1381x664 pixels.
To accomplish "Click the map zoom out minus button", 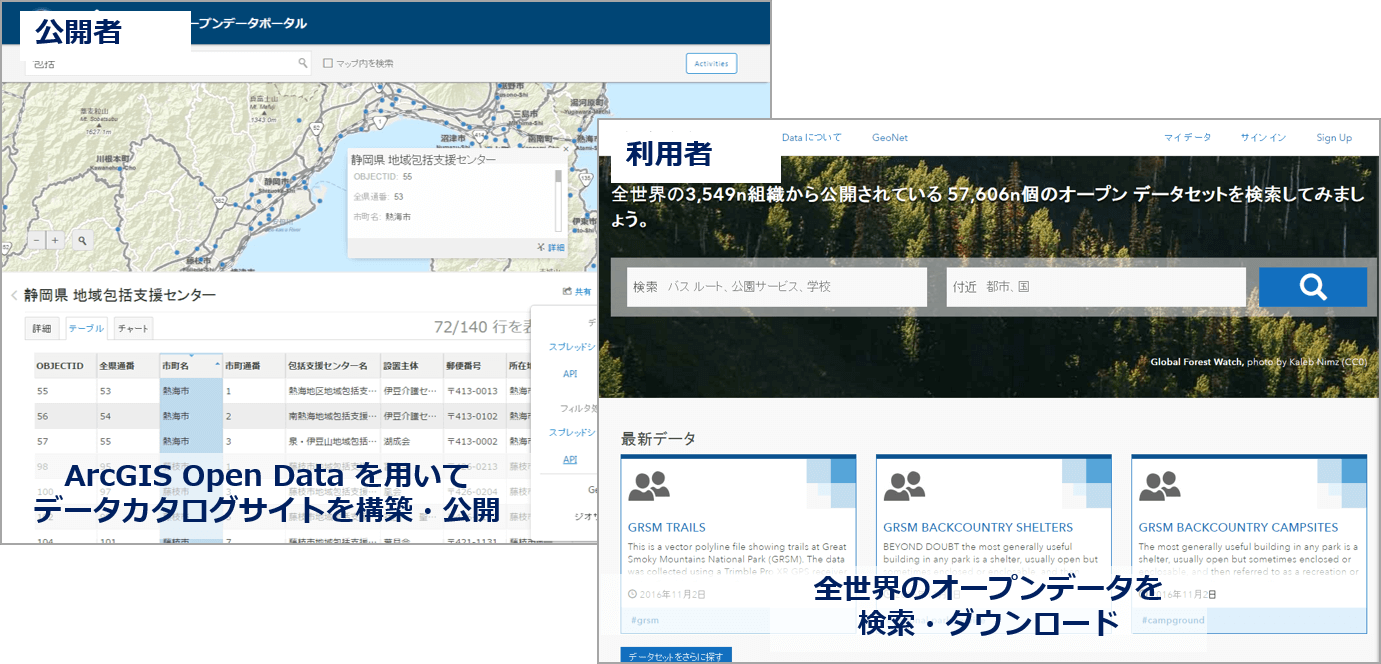I will [36, 240].
